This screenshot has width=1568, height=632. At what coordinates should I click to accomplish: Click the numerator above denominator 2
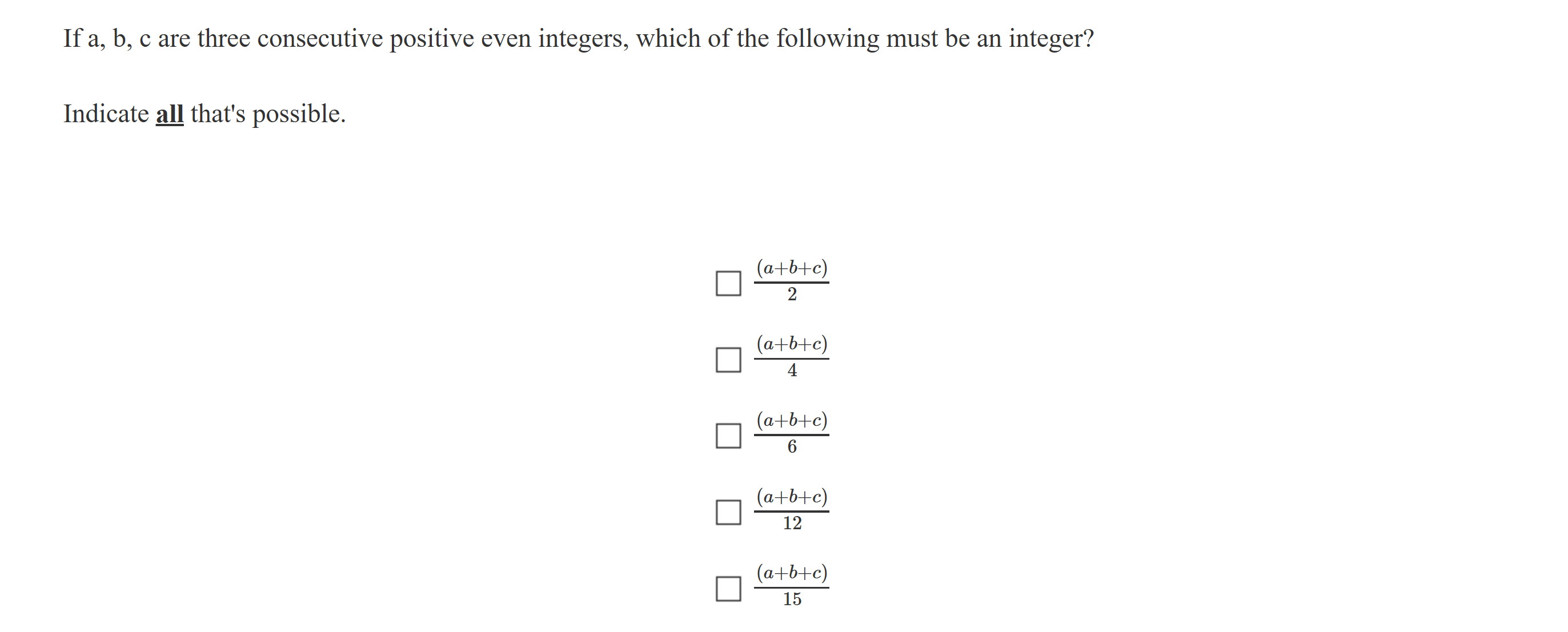pyautogui.click(x=791, y=268)
